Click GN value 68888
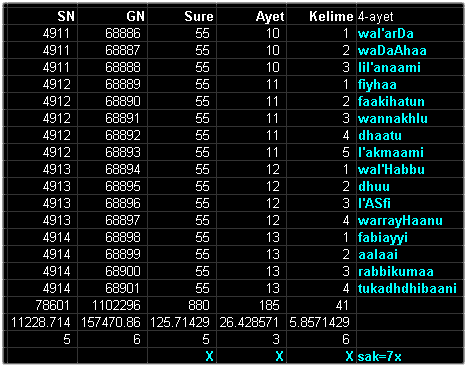This screenshot has width=467, height=367. [123, 67]
